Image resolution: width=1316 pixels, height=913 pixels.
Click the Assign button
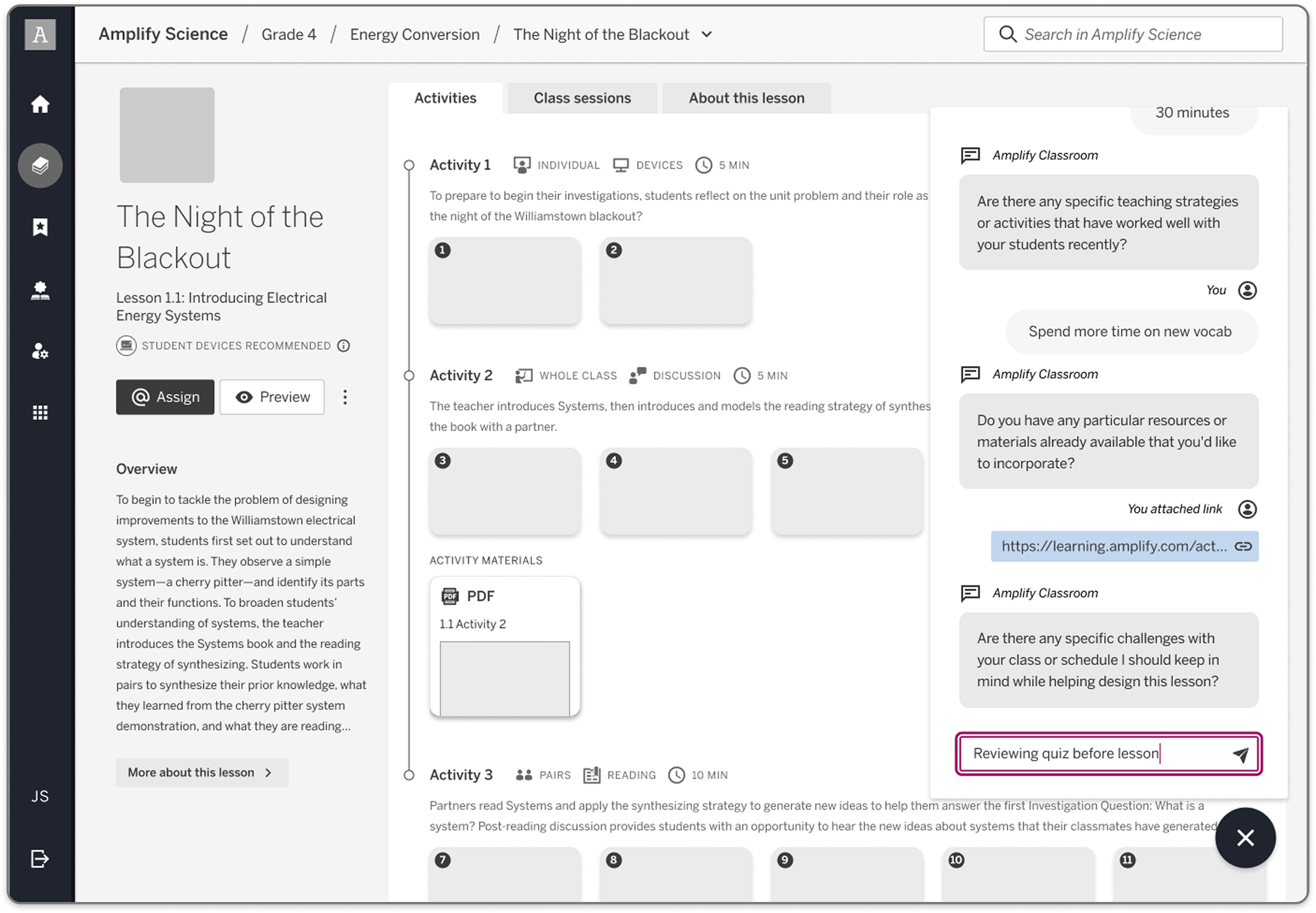point(165,397)
